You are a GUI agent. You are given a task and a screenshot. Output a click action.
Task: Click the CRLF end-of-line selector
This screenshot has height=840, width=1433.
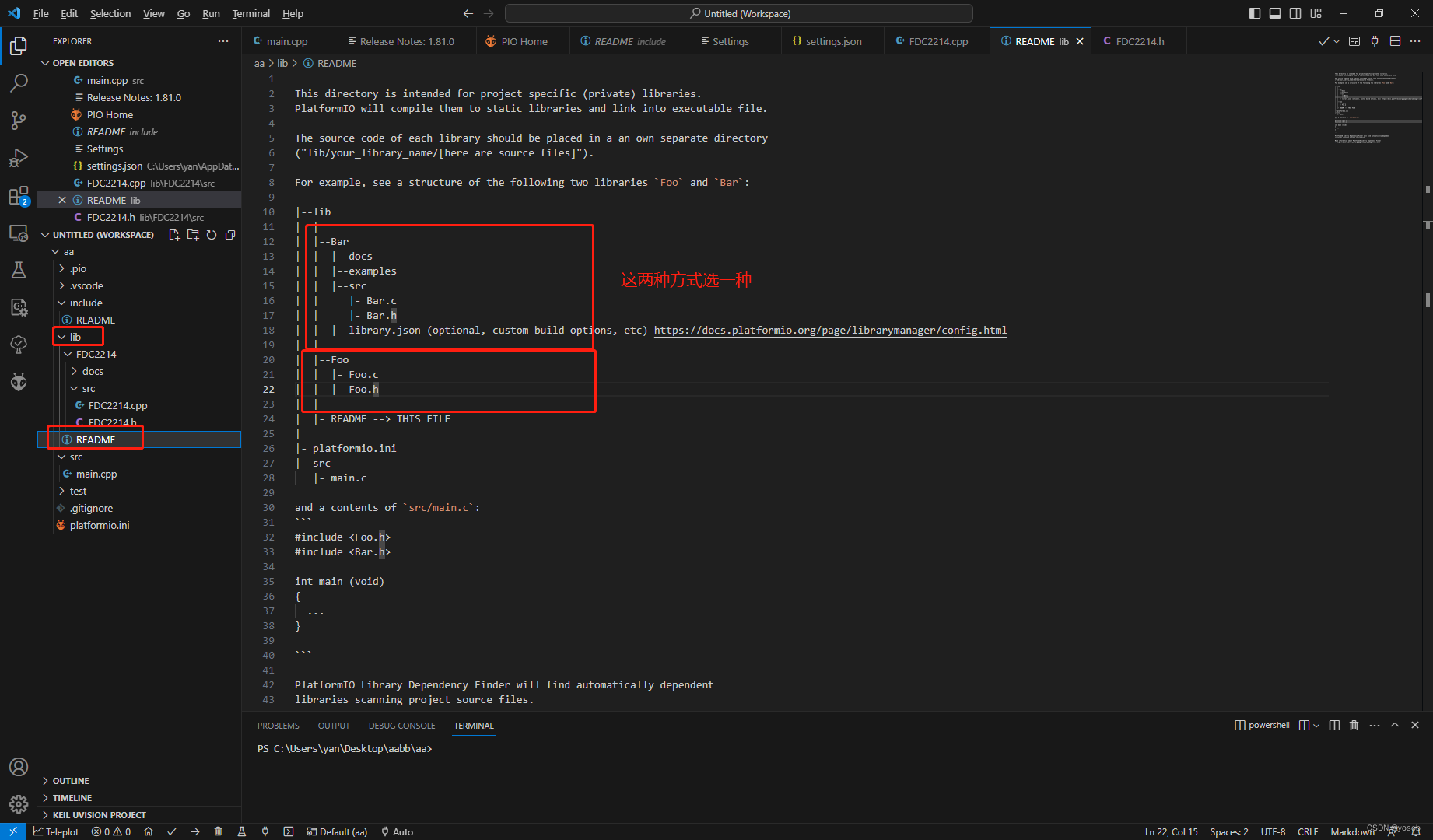(x=1308, y=831)
